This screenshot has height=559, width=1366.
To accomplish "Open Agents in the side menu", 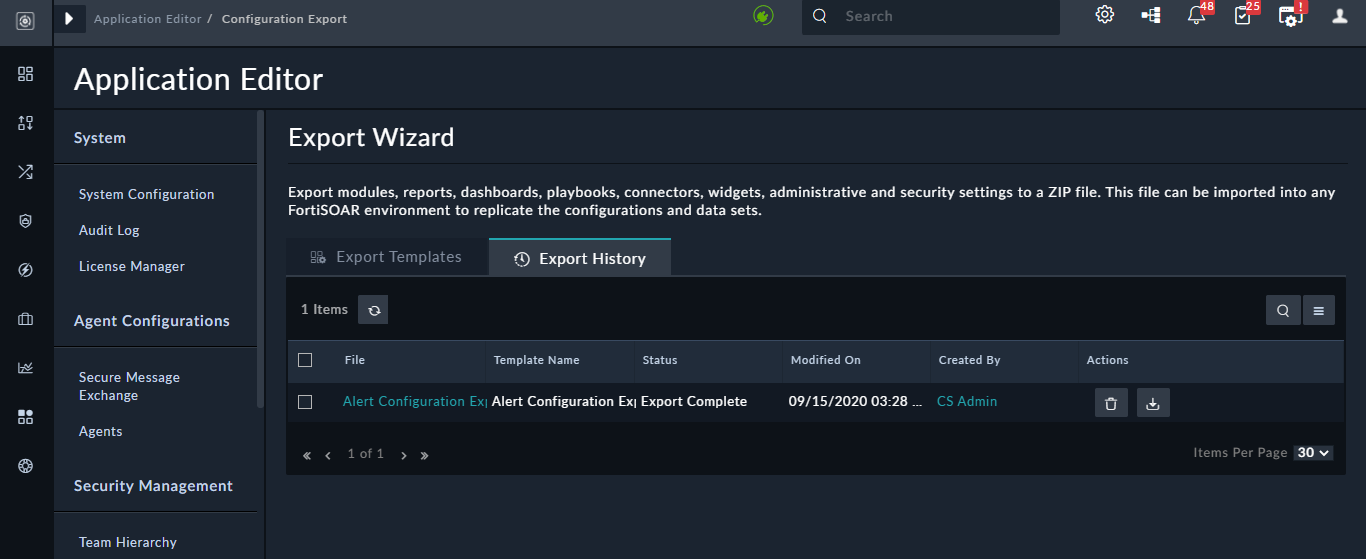I will coord(100,431).
